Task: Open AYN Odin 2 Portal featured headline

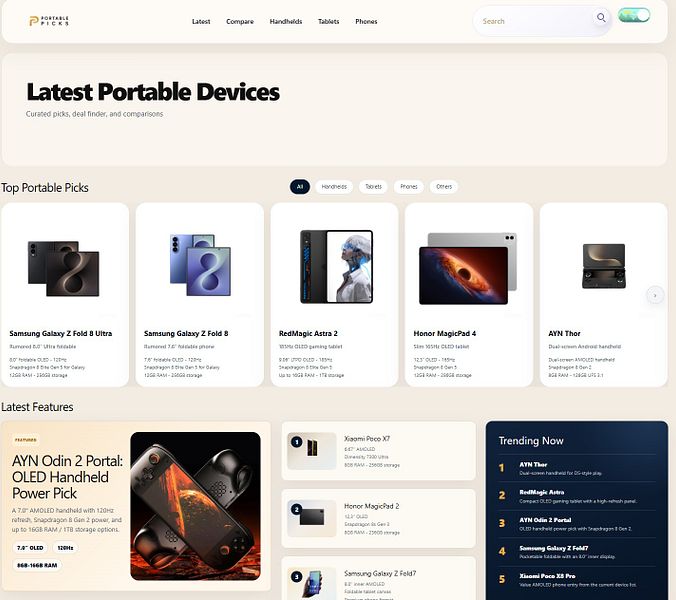Action: pos(67,477)
